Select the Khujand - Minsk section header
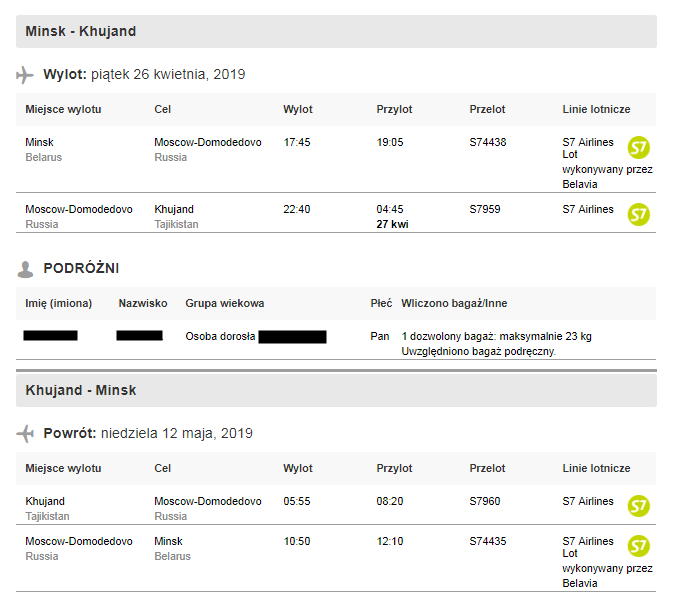Screen dimensions: 673x601 coord(336,390)
